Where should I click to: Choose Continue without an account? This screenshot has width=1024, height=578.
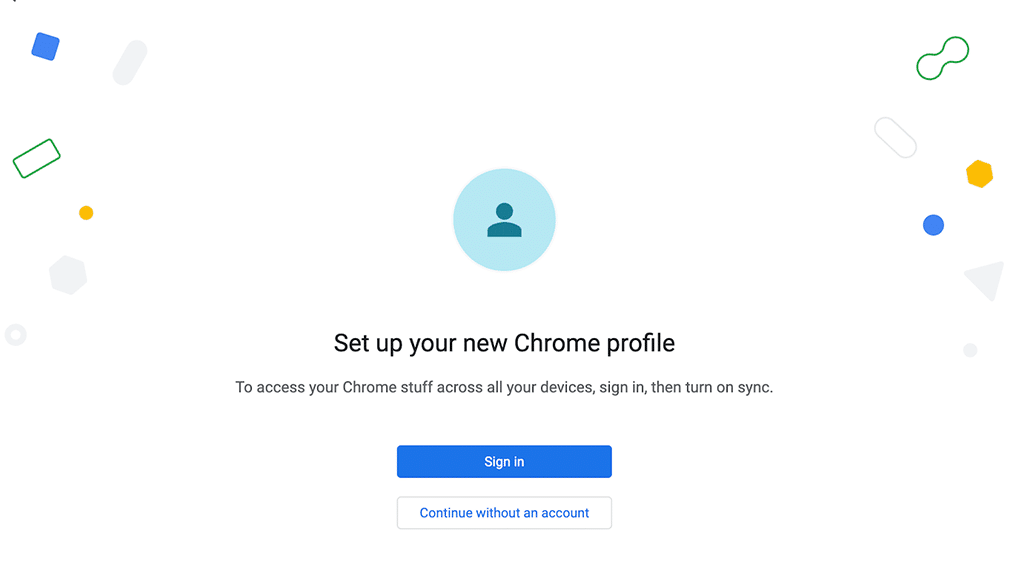pyautogui.click(x=504, y=512)
